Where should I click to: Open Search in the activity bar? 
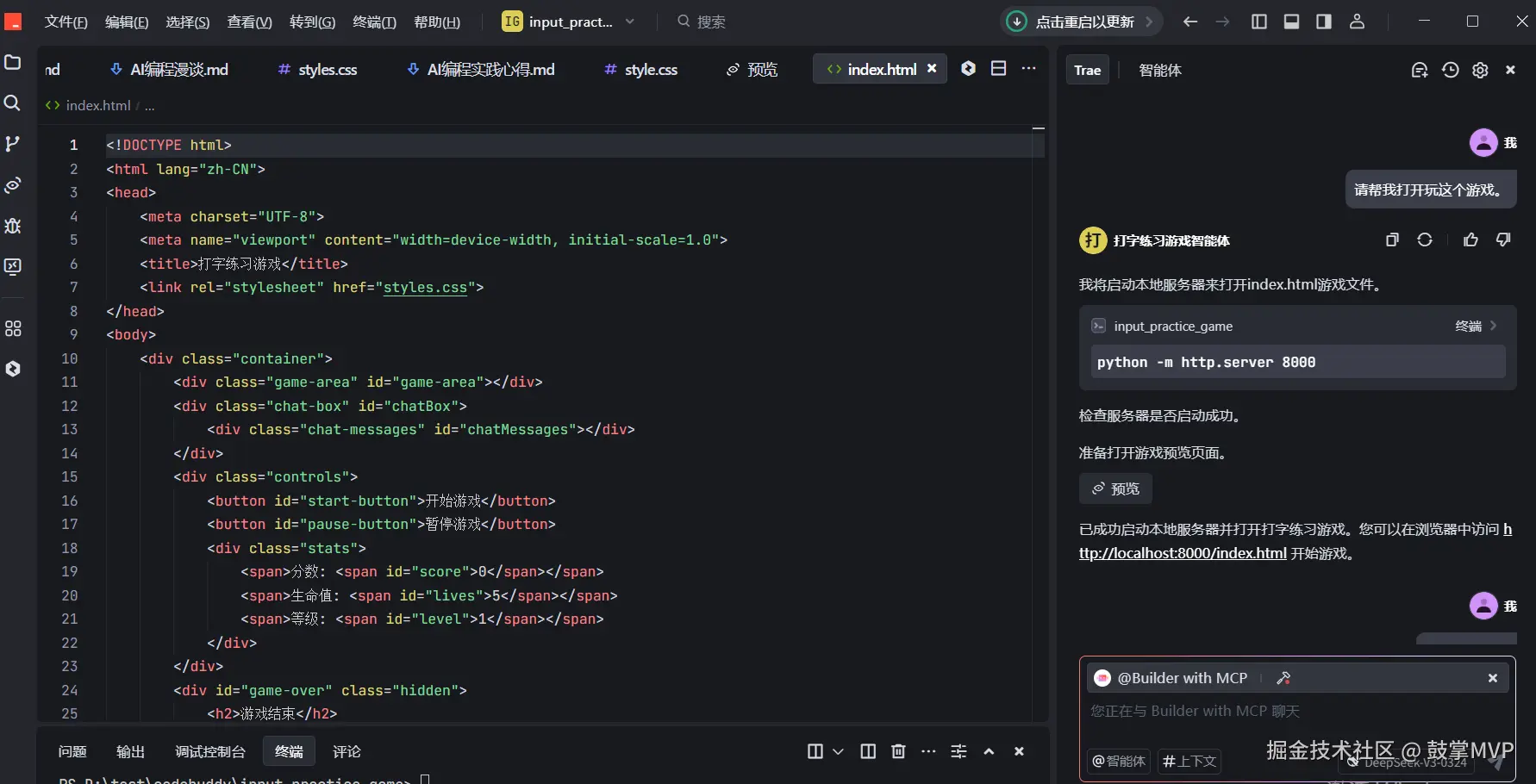coord(13,103)
